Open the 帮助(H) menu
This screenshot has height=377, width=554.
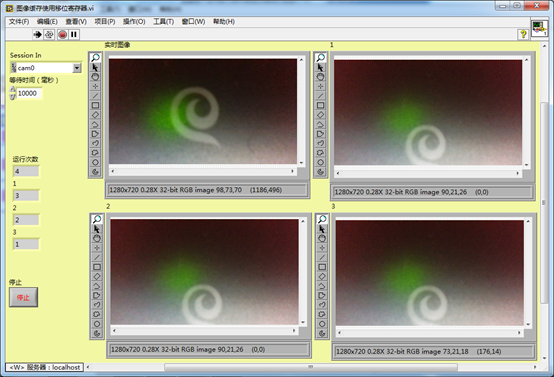(x=224, y=22)
